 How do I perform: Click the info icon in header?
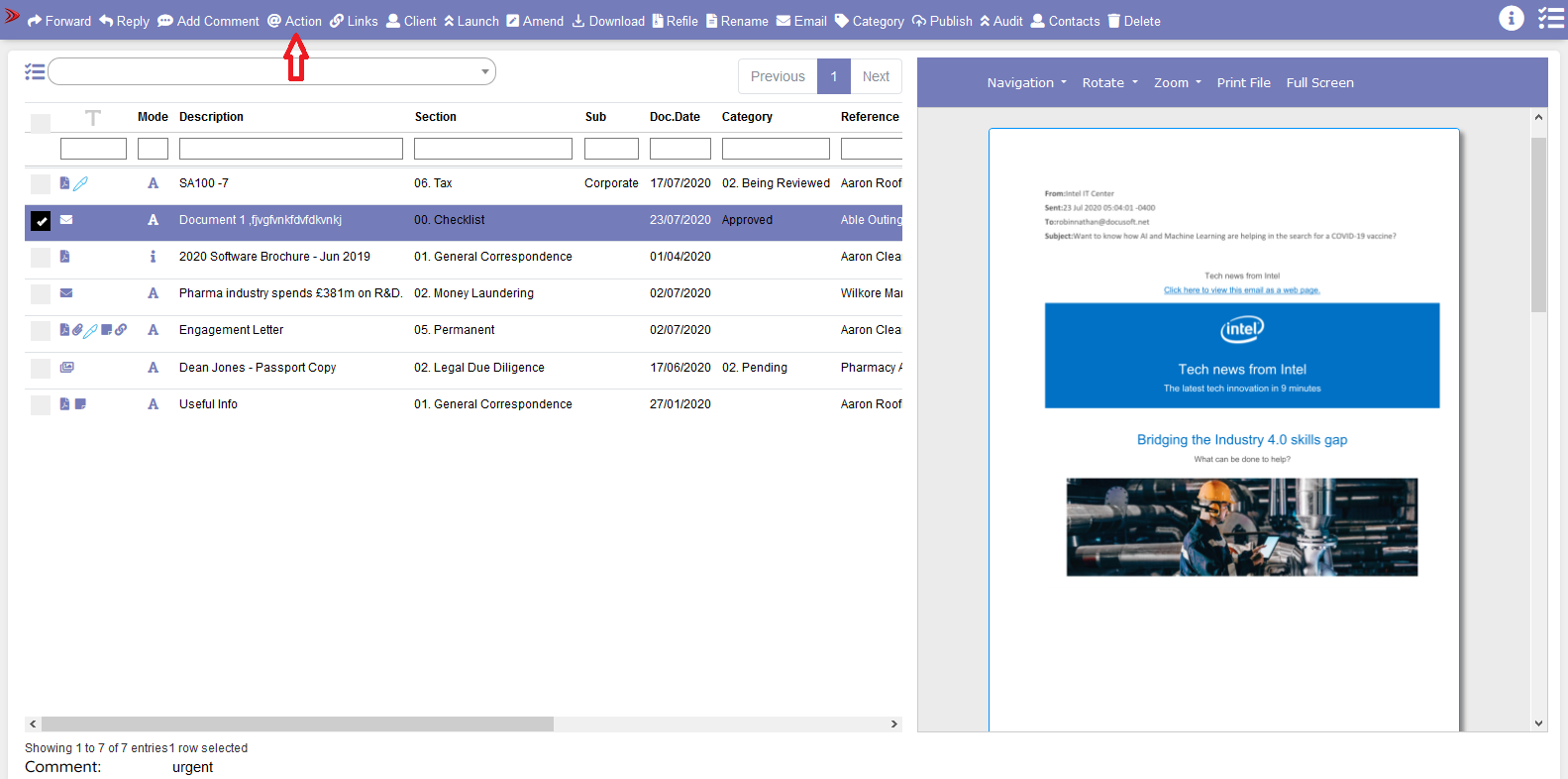click(x=1512, y=18)
